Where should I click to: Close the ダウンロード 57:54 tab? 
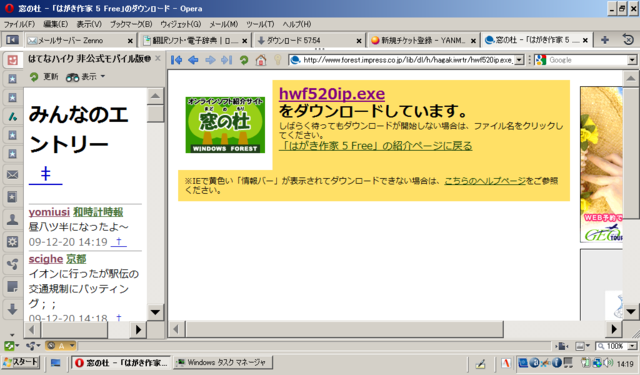point(359,41)
